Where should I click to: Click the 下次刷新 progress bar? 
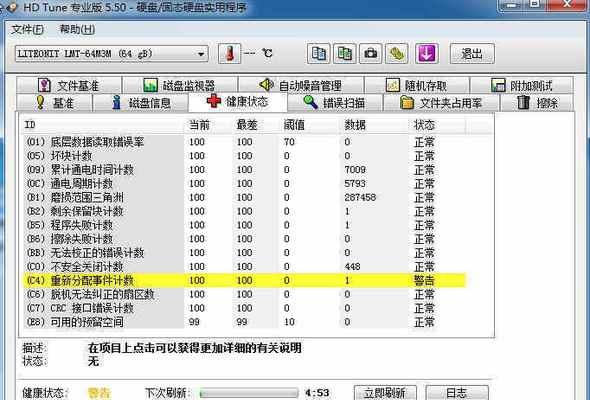pos(249,393)
